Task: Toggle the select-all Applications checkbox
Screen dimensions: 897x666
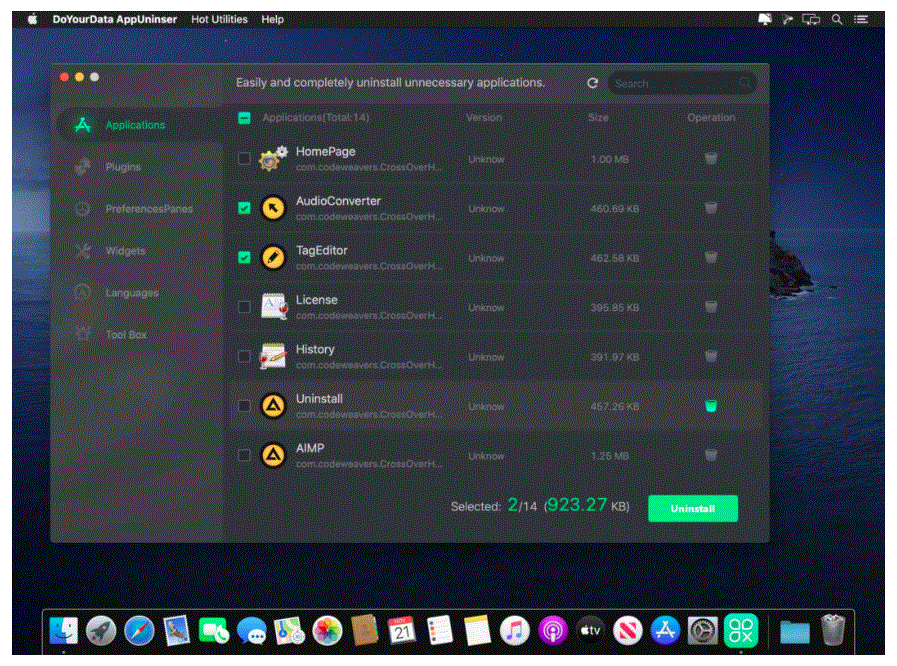Action: (244, 118)
